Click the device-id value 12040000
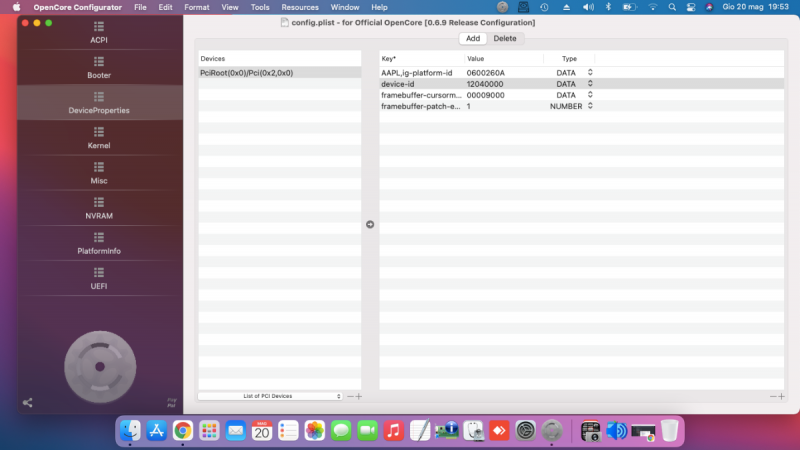Viewport: 800px width, 450px height. pyautogui.click(x=485, y=84)
